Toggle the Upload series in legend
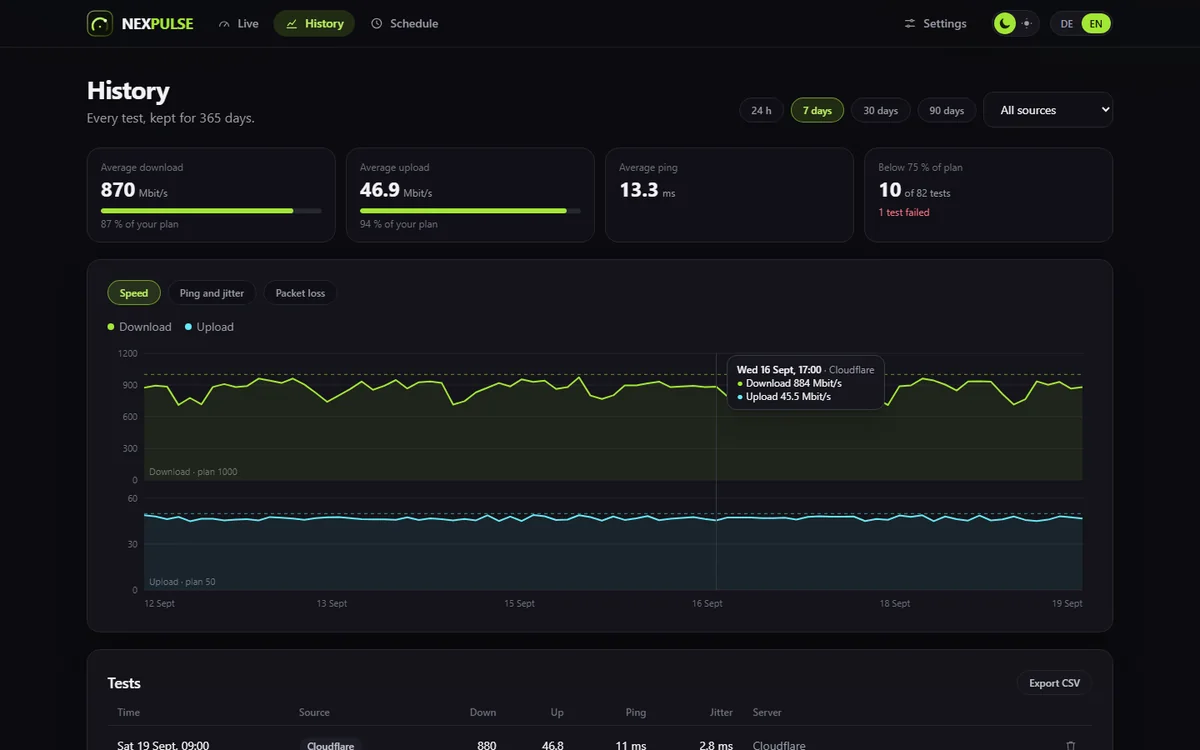 coord(209,327)
